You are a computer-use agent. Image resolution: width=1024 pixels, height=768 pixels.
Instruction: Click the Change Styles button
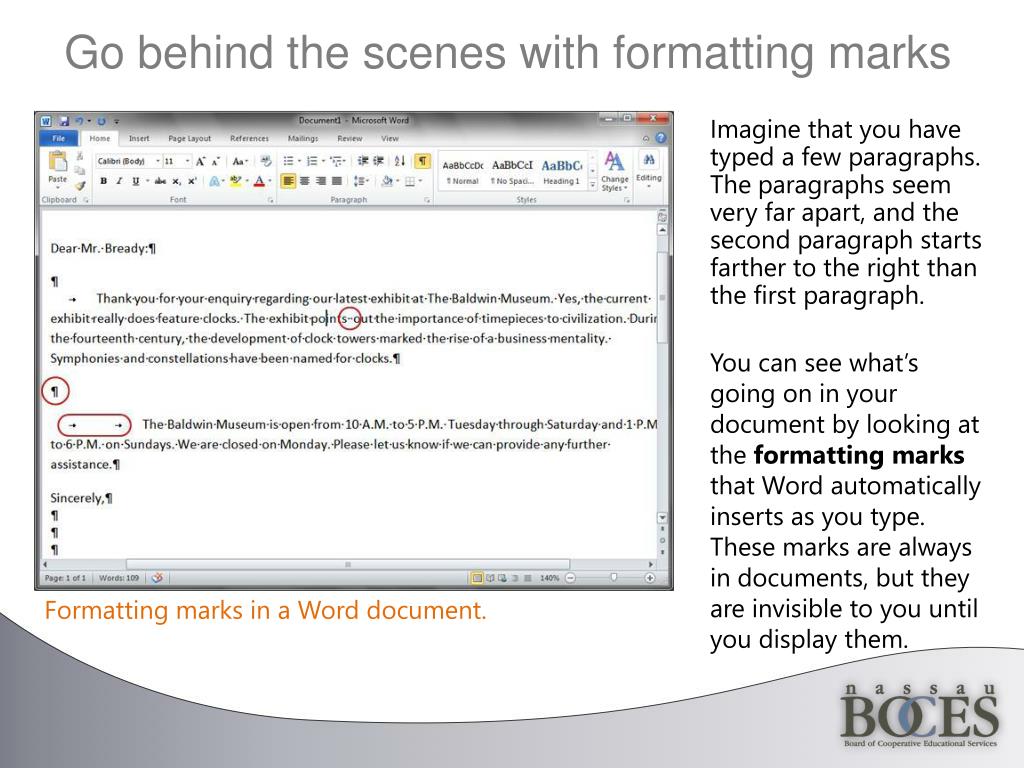(x=615, y=172)
